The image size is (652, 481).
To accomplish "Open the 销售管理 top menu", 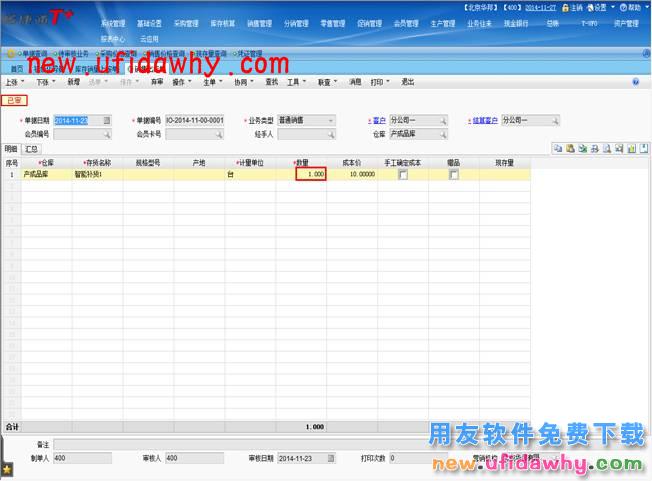I will pyautogui.click(x=259, y=23).
